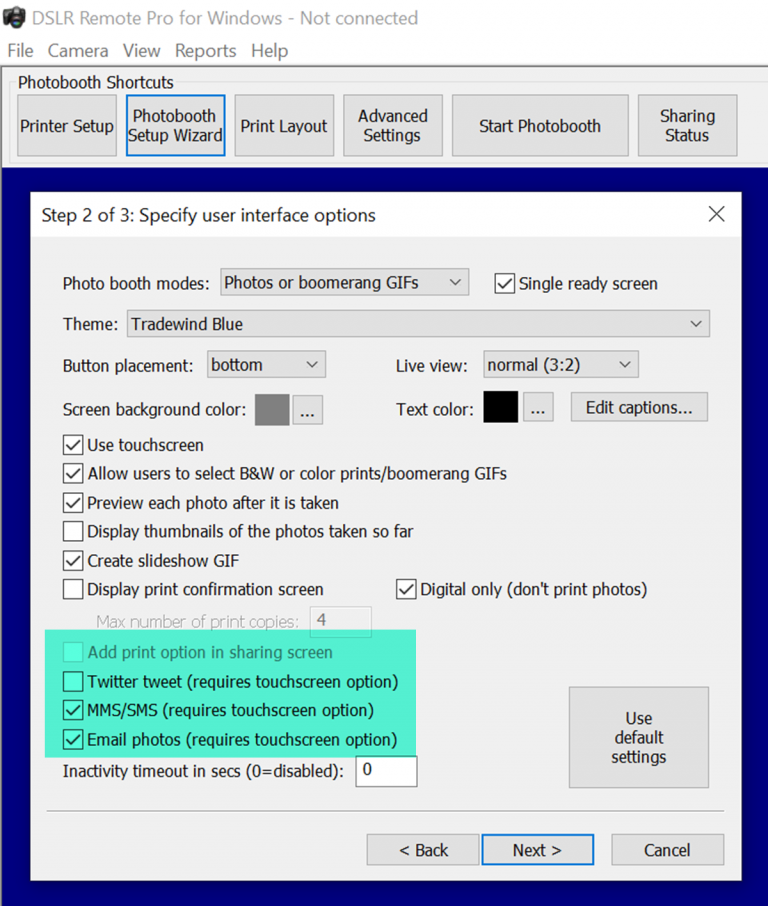The height and width of the screenshot is (906, 768).
Task: Open the Camera menu
Action: [78, 51]
